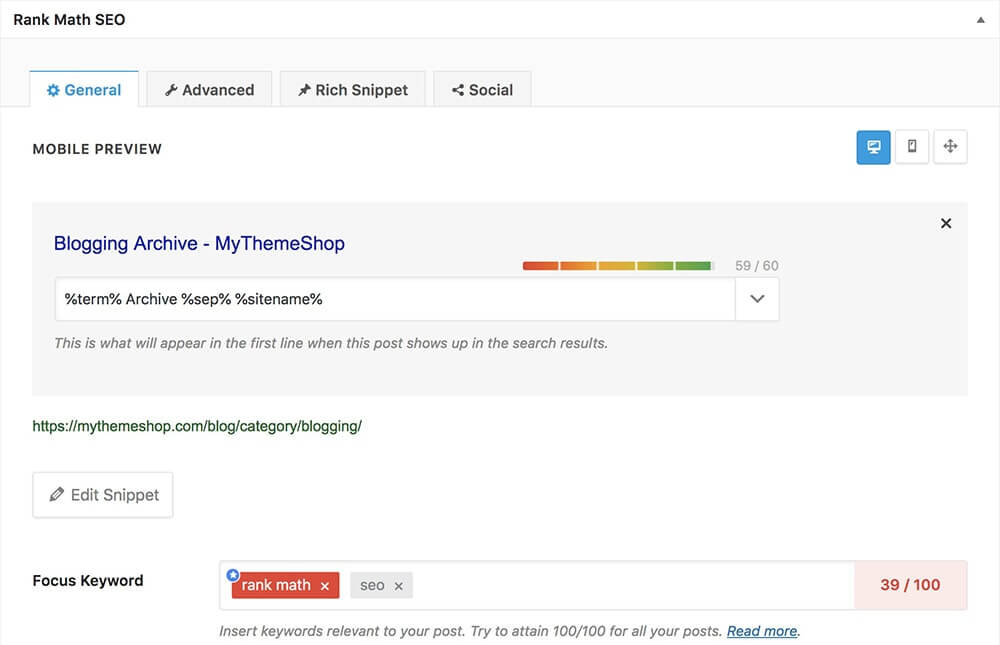Close the snippet title editor
Image resolution: width=1000 pixels, height=645 pixels.
[x=946, y=223]
